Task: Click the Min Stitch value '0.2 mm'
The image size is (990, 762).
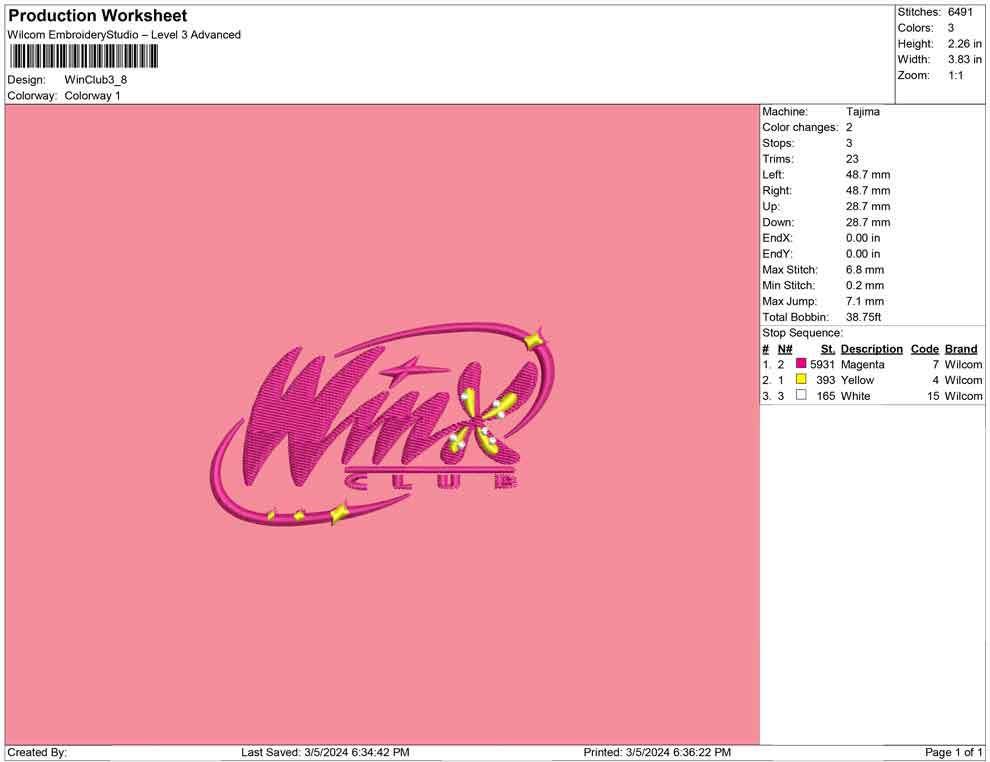Action: [865, 285]
